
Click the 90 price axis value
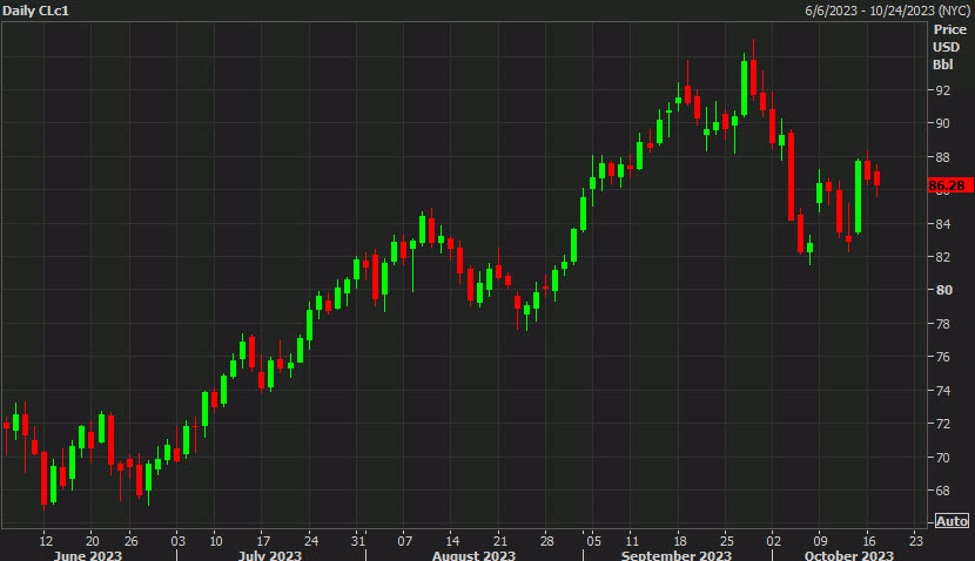943,124
